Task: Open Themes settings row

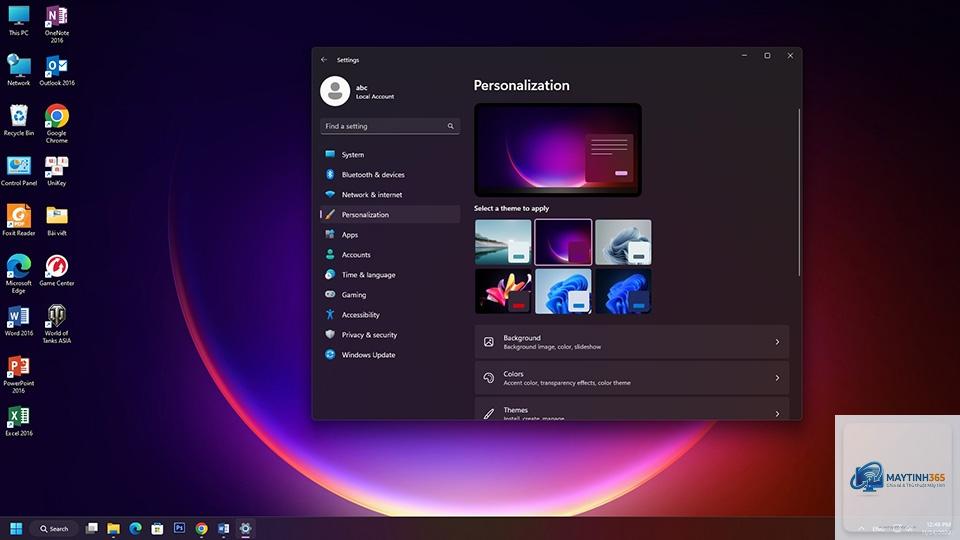Action: [x=631, y=409]
